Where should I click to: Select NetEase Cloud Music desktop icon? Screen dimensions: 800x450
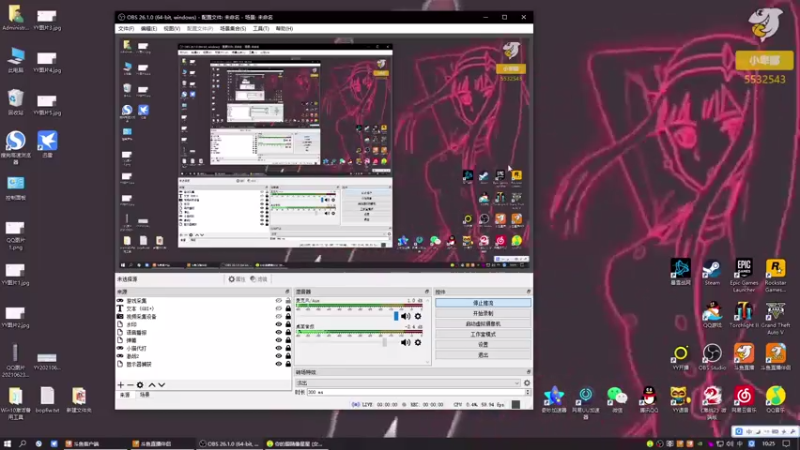744,399
